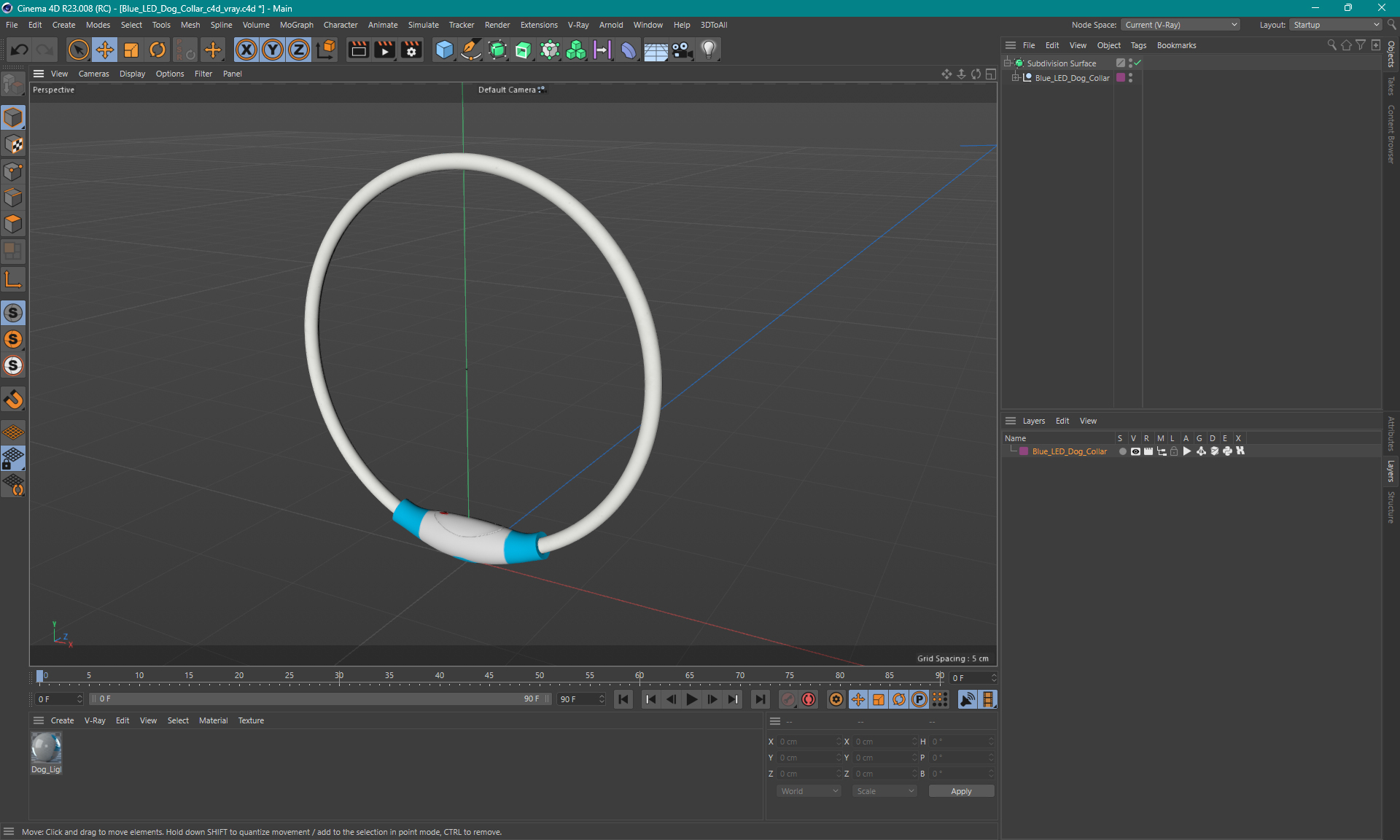Click the Undo arrow icon
Viewport: 1400px width, 840px height.
(20, 50)
